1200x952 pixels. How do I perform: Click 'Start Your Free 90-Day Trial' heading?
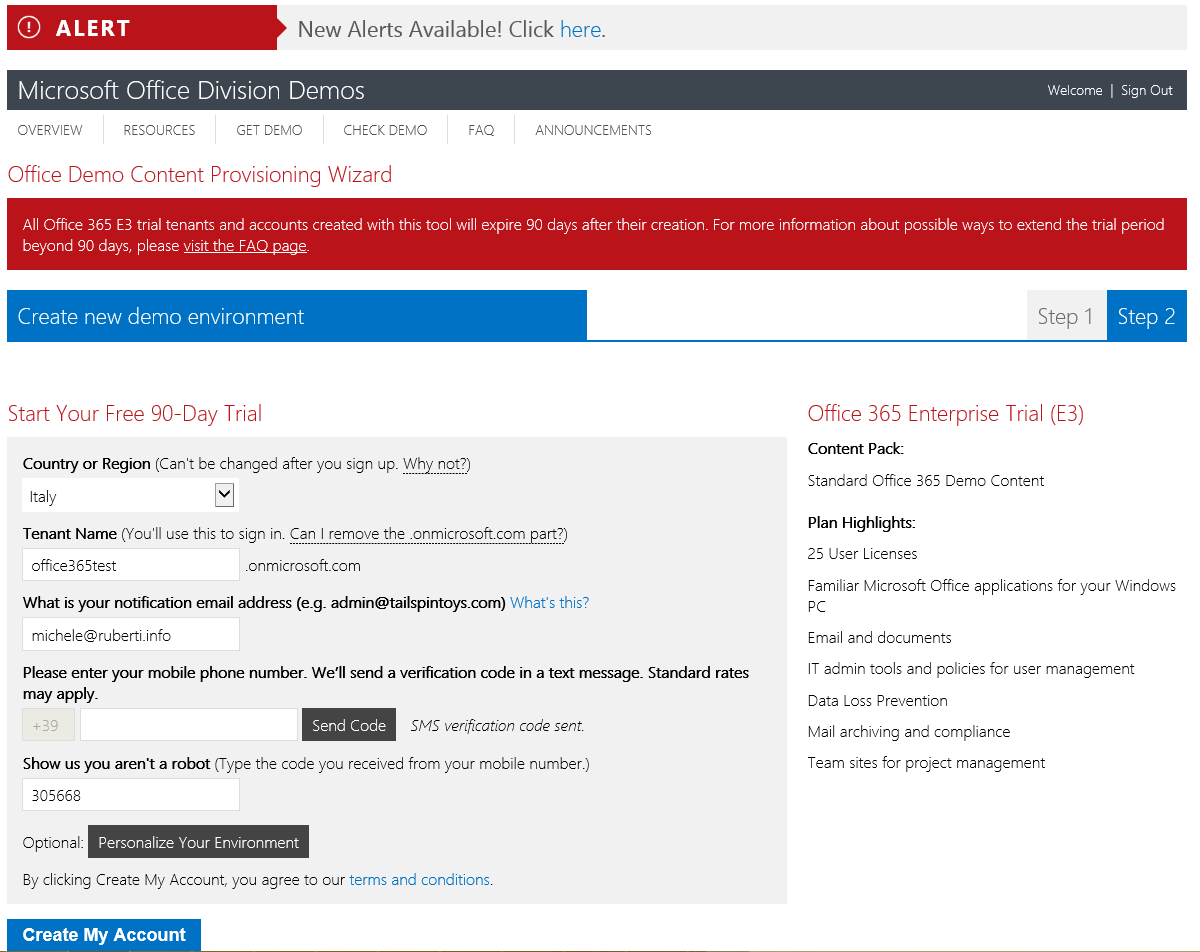[135, 414]
